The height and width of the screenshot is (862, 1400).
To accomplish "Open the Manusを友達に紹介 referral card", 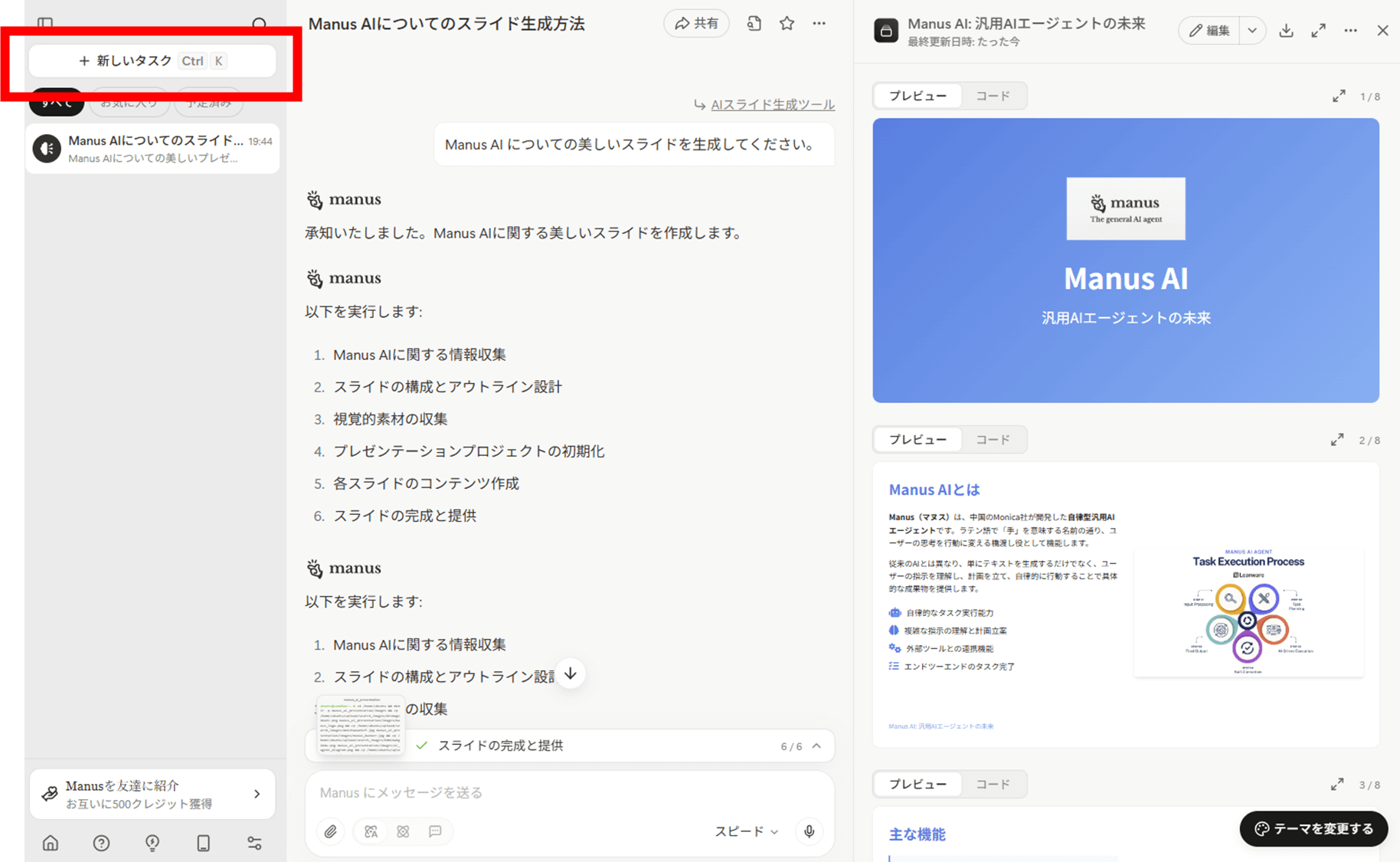I will pos(152,795).
